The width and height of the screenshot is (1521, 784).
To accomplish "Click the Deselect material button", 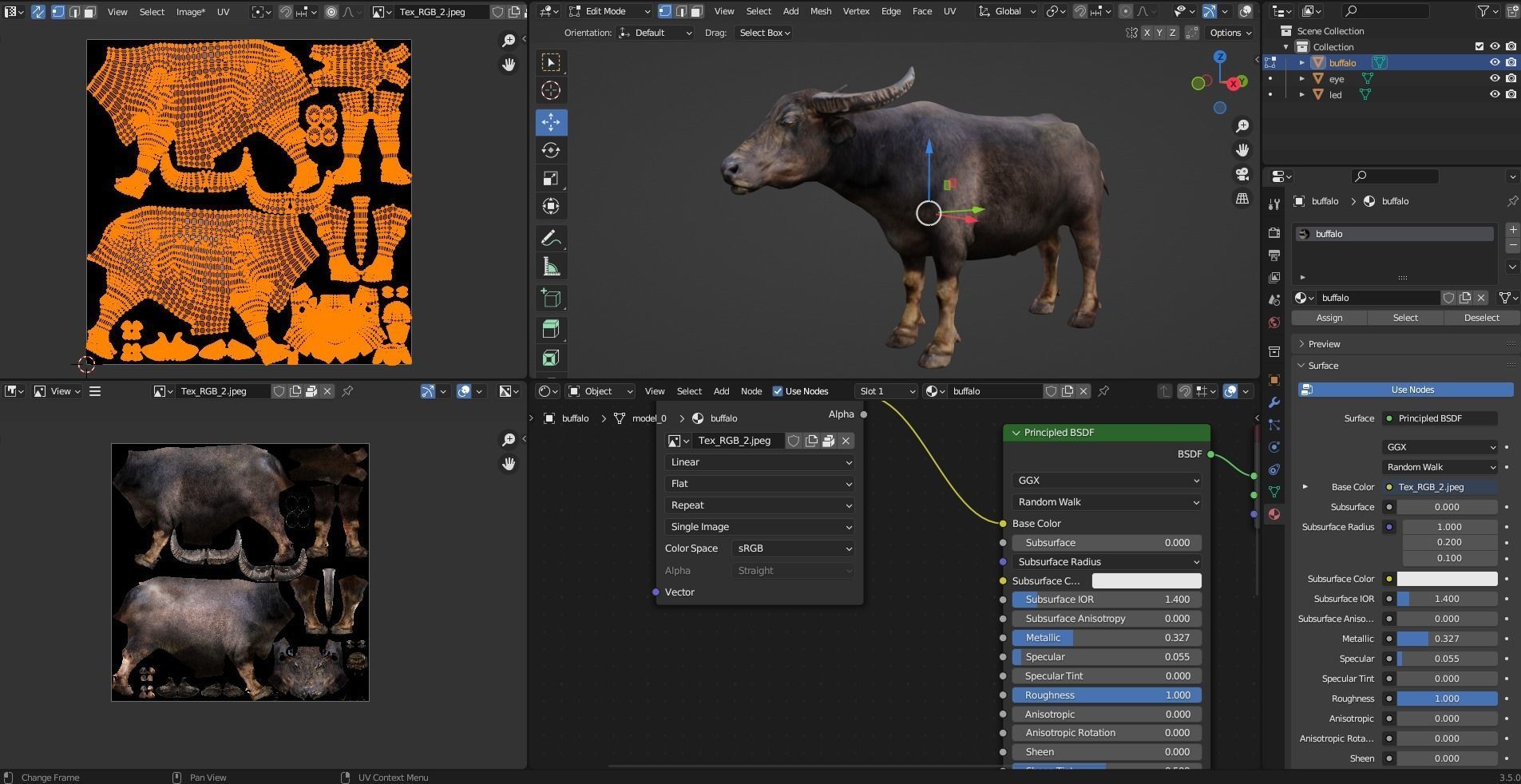I will [1481, 318].
